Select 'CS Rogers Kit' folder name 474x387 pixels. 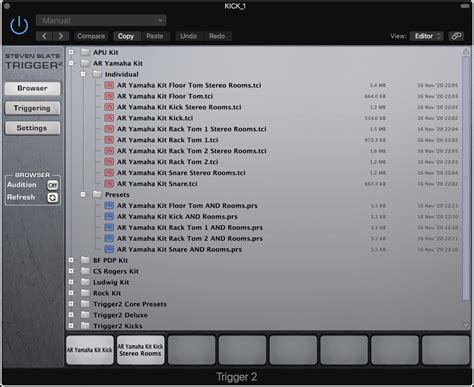click(x=116, y=271)
